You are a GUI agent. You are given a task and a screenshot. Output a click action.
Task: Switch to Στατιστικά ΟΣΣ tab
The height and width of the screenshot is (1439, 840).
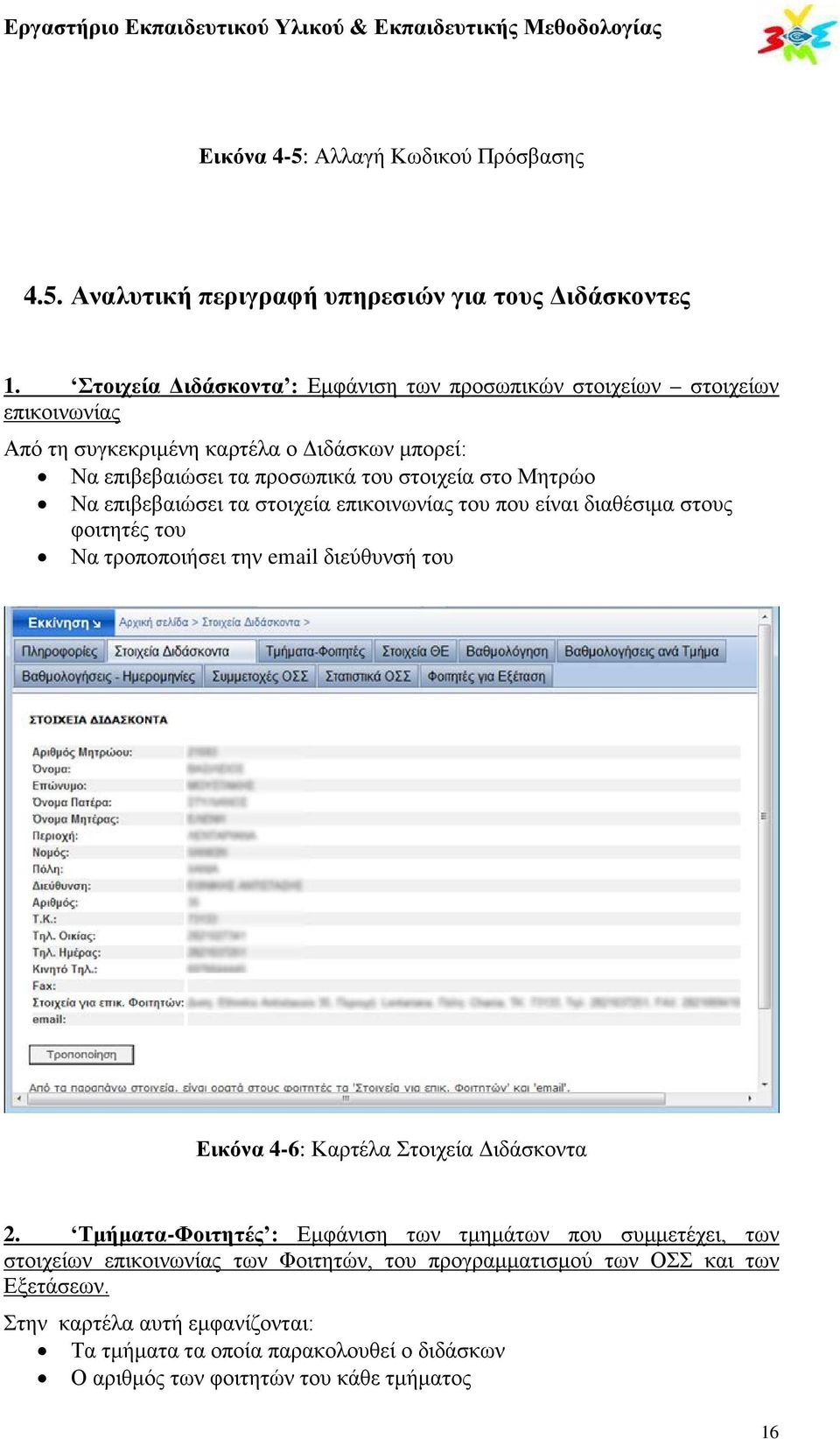367,676
